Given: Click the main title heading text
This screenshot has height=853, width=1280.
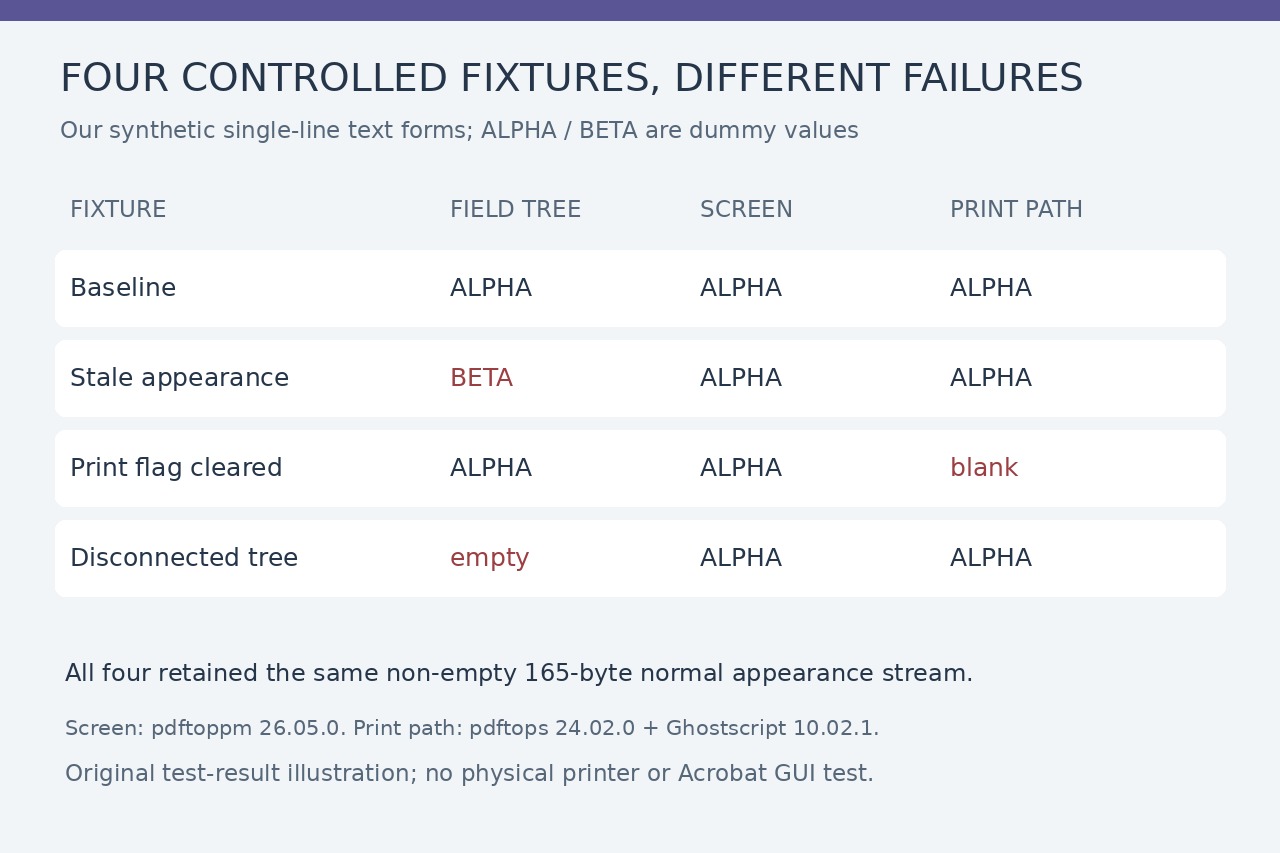Looking at the screenshot, I should coord(571,79).
